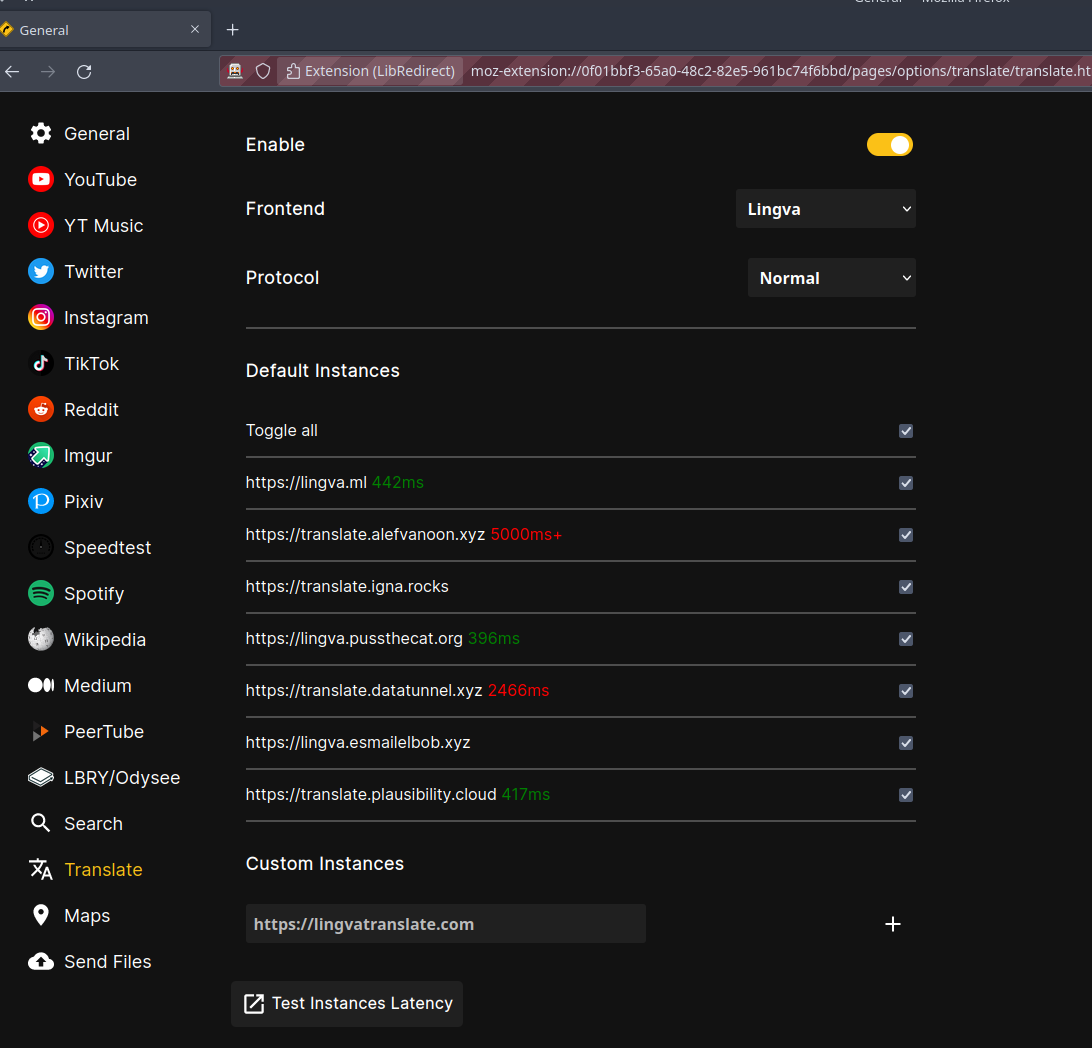Screen dimensions: 1092x1048
Task: Open Wikipedia redirect settings
Action: [105, 639]
